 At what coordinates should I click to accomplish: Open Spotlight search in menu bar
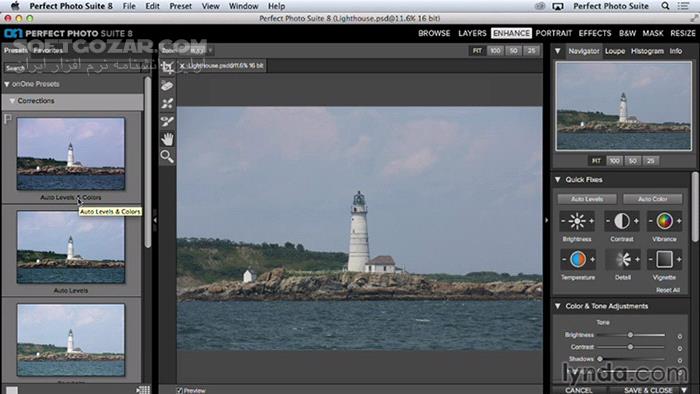click(x=665, y=6)
